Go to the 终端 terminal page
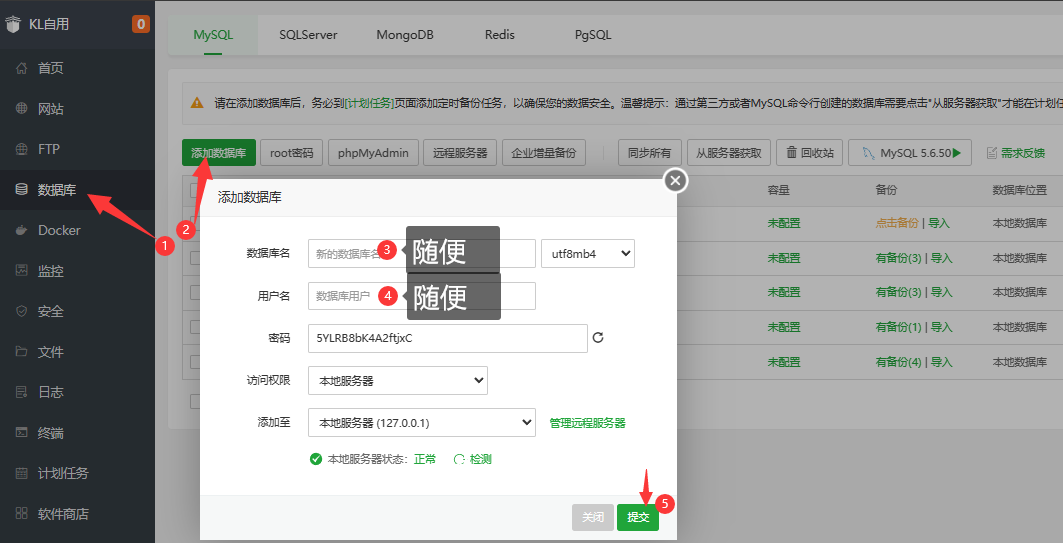Image resolution: width=1063 pixels, height=543 pixels. tap(50, 433)
